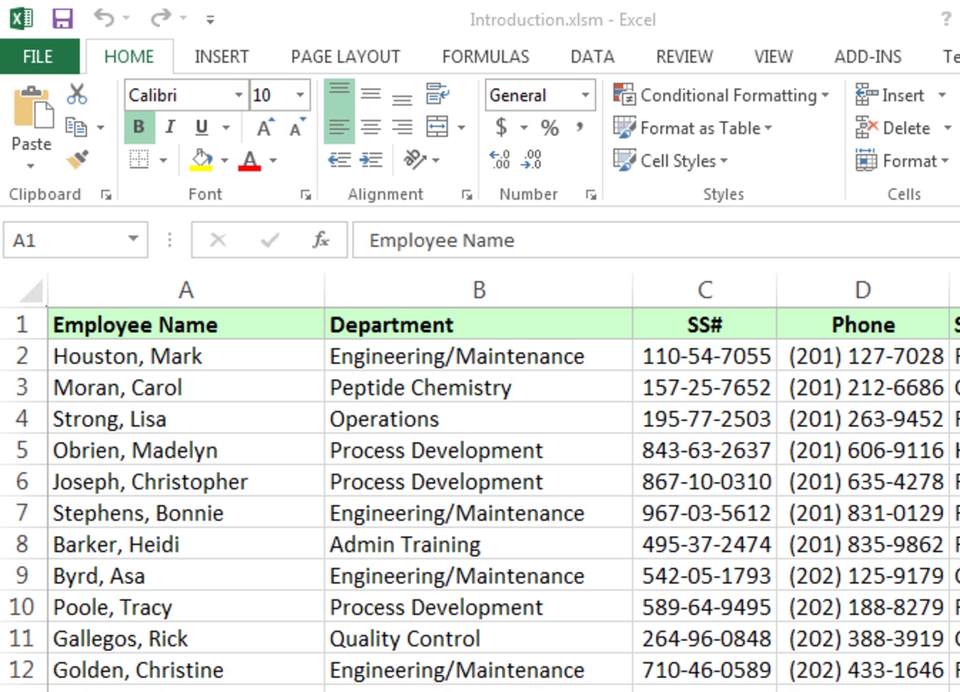Open the FILE menu
The width and height of the screenshot is (960, 692).
coord(39,57)
